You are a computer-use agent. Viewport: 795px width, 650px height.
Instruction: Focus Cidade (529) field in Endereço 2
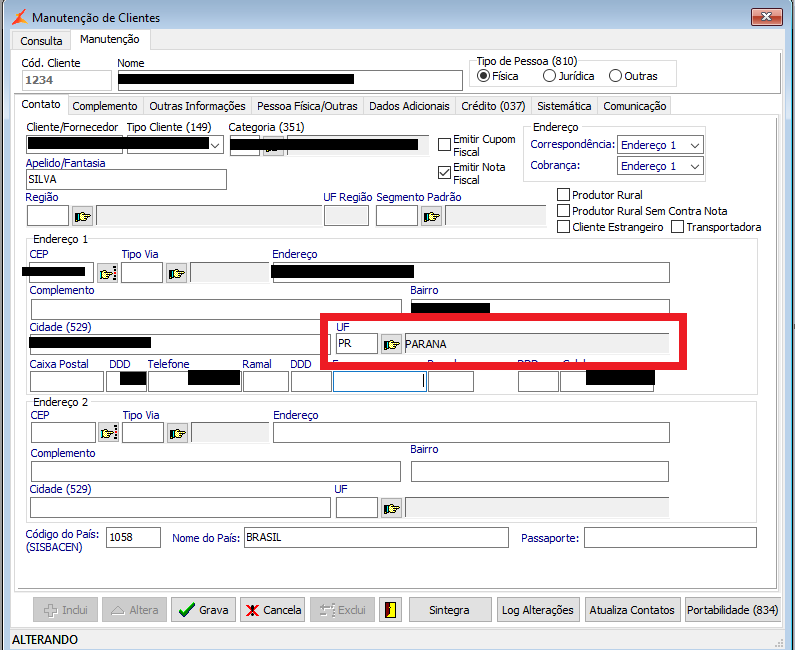tap(180, 508)
